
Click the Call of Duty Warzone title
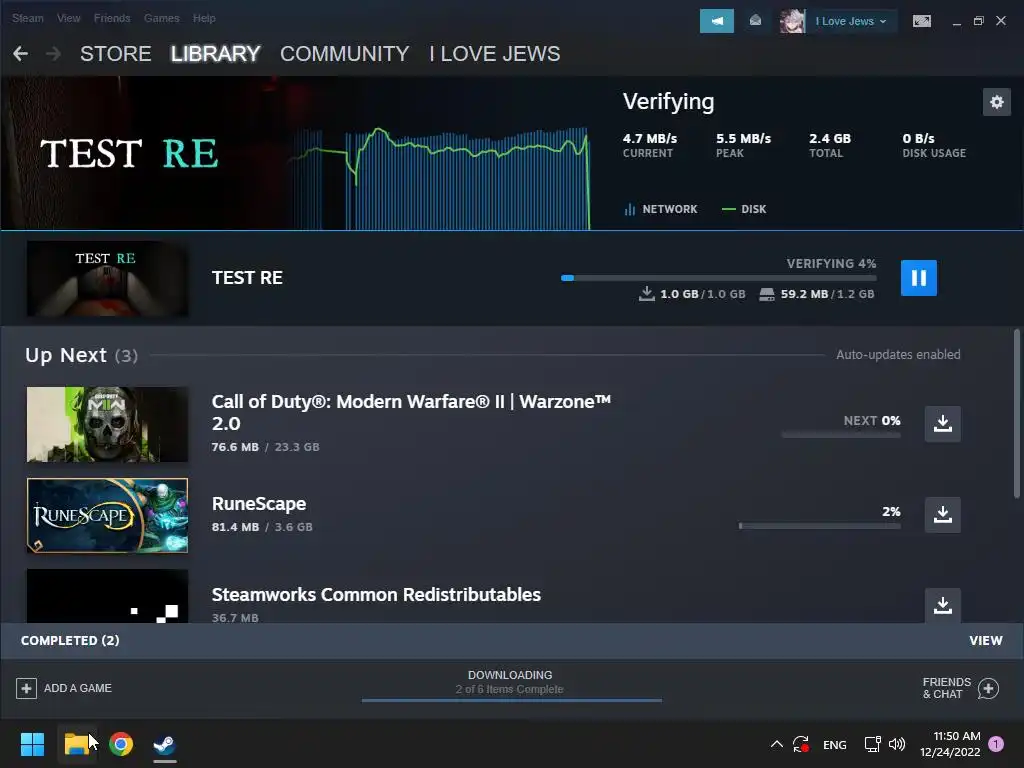click(411, 412)
